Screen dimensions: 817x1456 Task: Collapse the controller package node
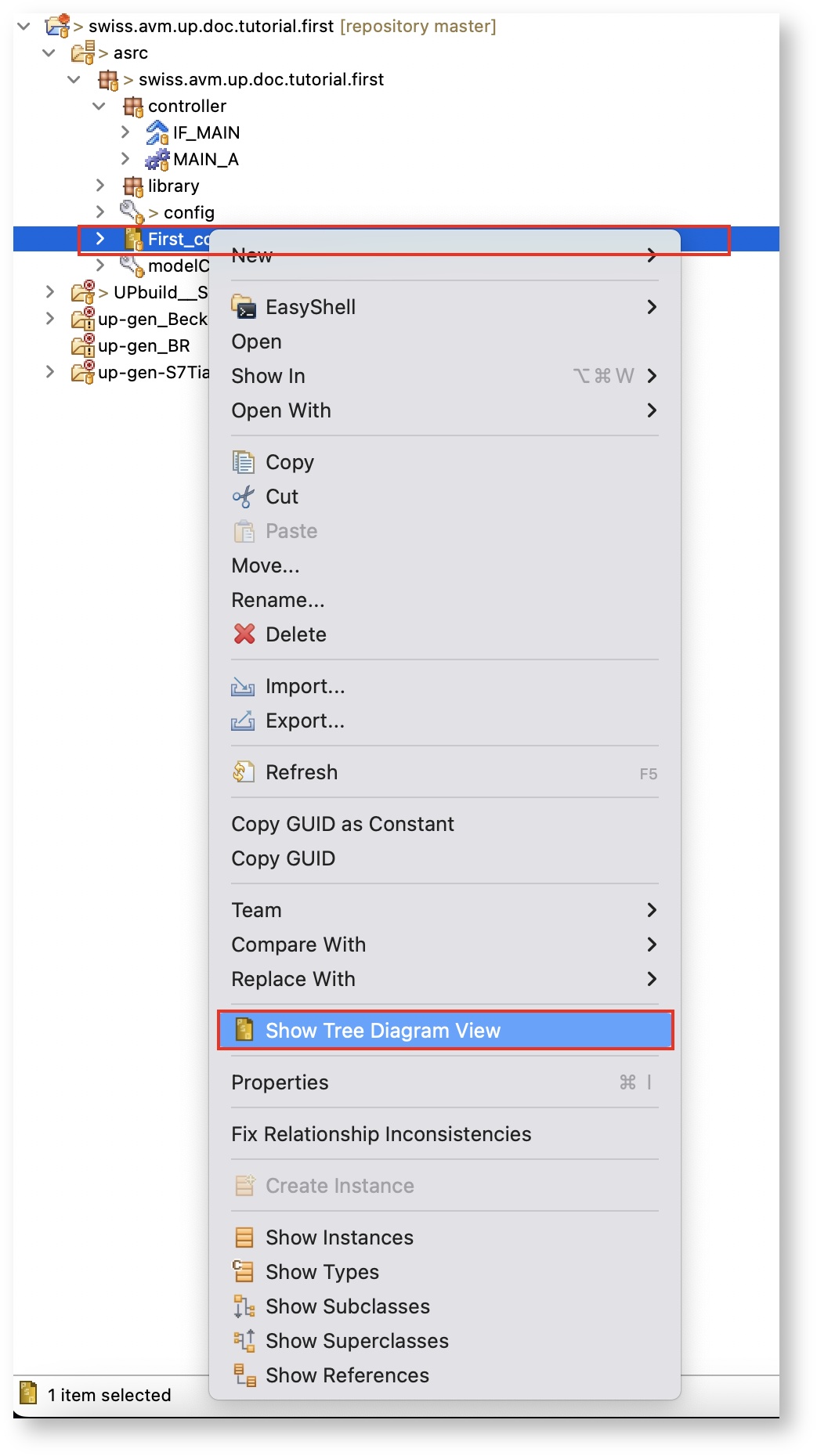coord(99,106)
